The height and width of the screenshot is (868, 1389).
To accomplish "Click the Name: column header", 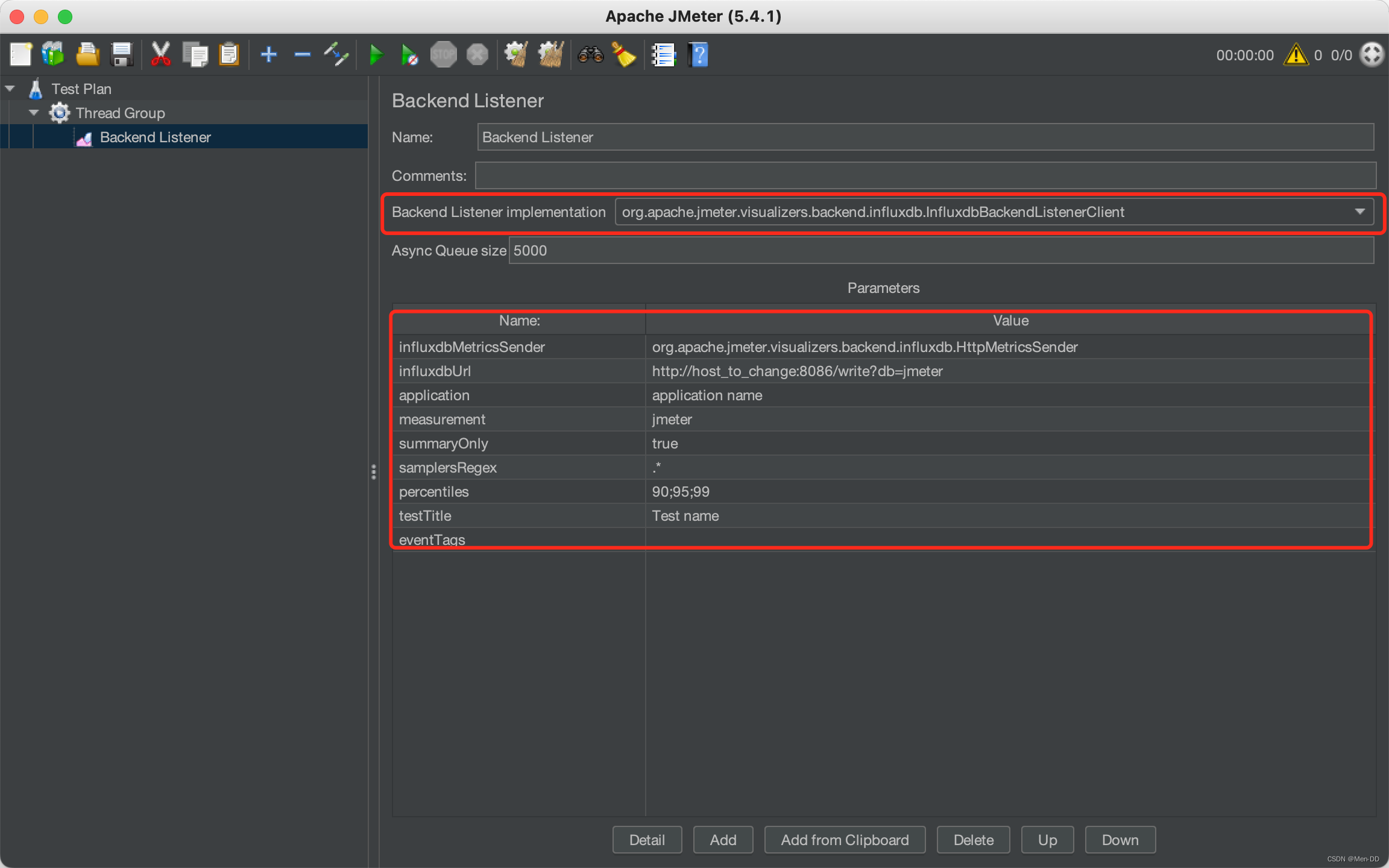I will click(519, 321).
